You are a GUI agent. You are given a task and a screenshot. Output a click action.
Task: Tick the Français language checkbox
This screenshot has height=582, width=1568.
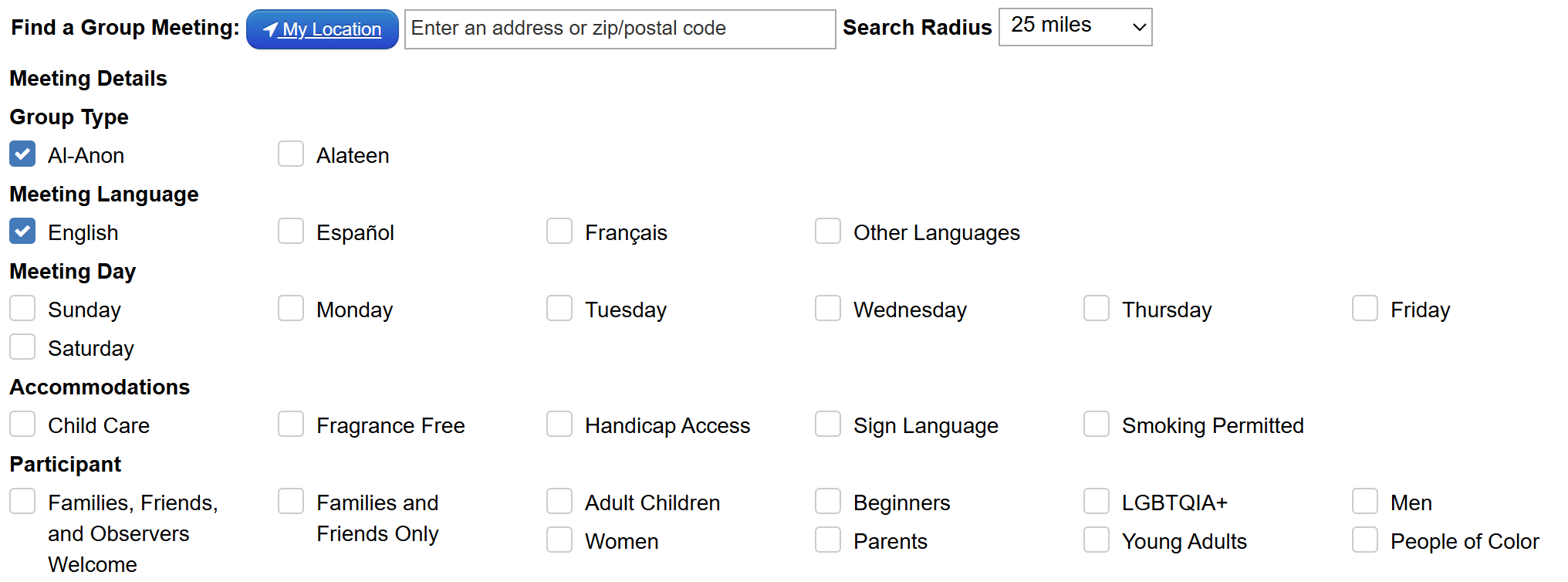click(x=559, y=232)
